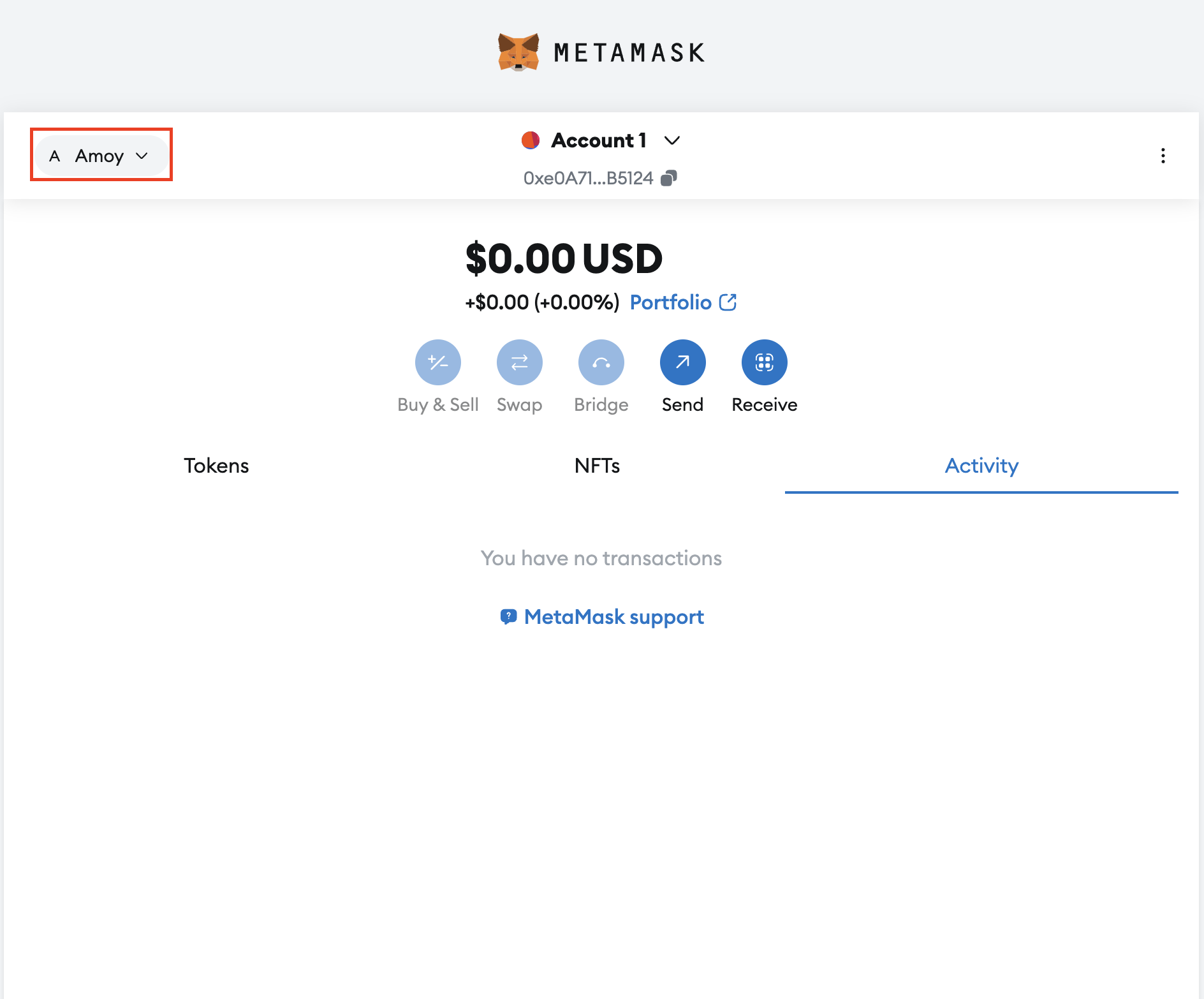This screenshot has height=999, width=1204.
Task: Click the Account 1 avatar icon
Action: coord(531,140)
